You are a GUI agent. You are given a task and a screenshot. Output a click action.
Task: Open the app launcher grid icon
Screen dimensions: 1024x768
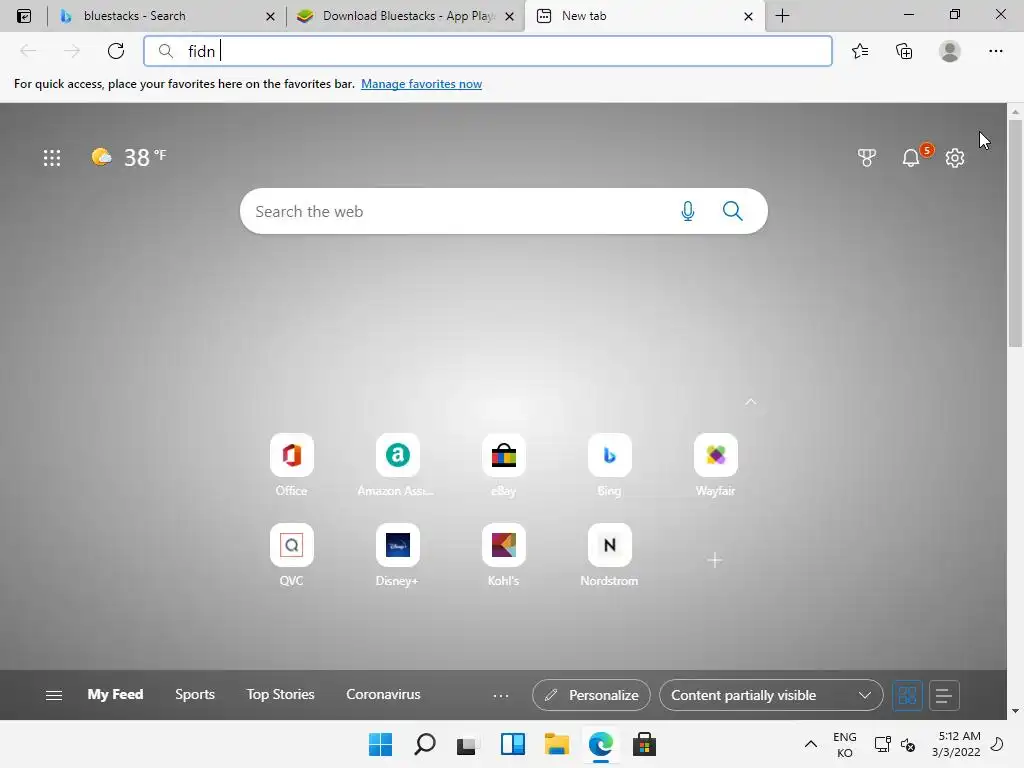pos(52,157)
